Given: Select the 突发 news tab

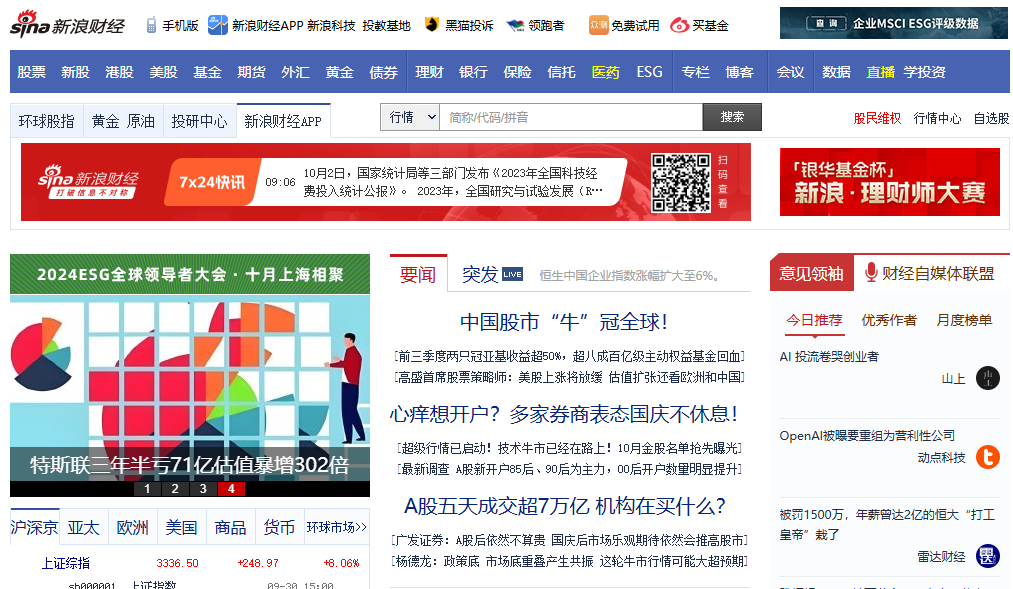Looking at the screenshot, I should [480, 274].
